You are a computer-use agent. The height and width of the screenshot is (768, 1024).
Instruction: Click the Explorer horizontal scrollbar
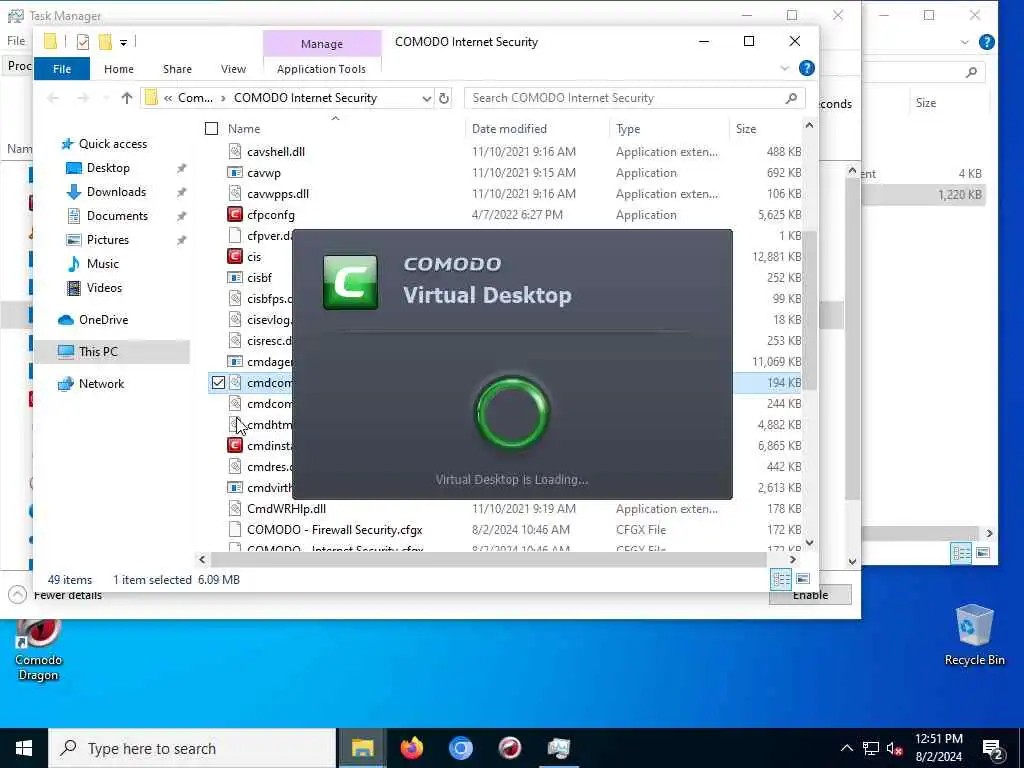(488, 560)
